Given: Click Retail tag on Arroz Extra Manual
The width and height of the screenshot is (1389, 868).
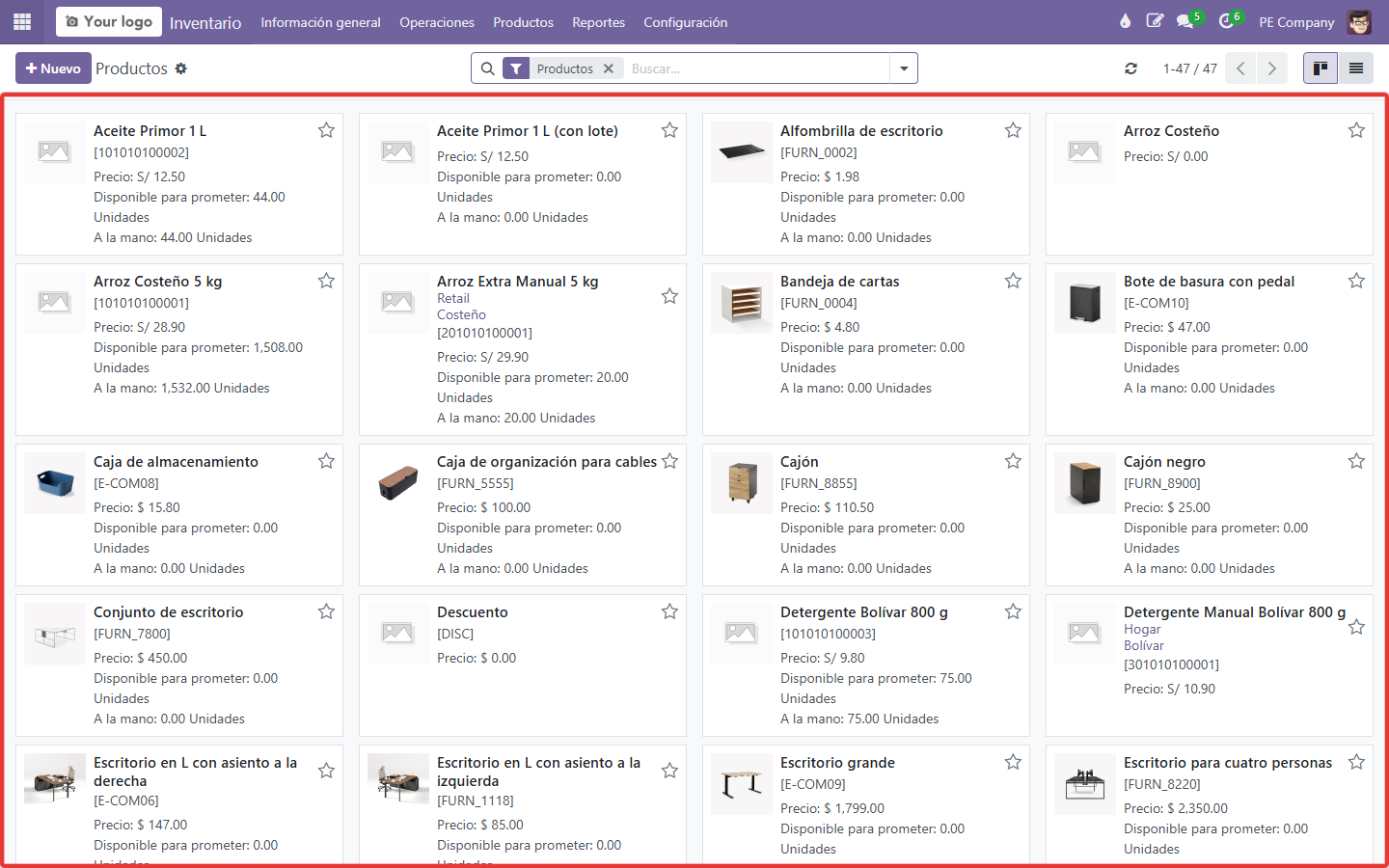Looking at the screenshot, I should (x=453, y=299).
